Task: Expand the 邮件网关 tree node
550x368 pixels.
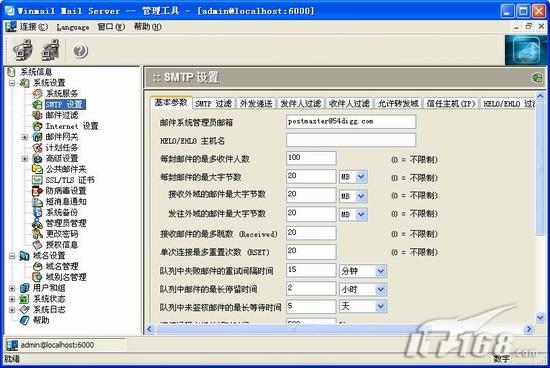Action: [25, 137]
